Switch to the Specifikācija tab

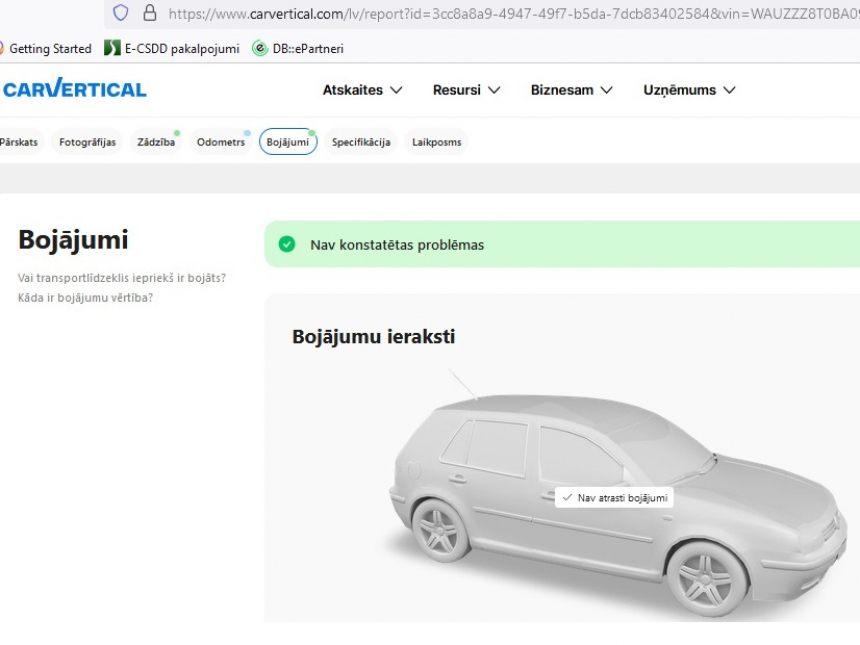coord(361,142)
